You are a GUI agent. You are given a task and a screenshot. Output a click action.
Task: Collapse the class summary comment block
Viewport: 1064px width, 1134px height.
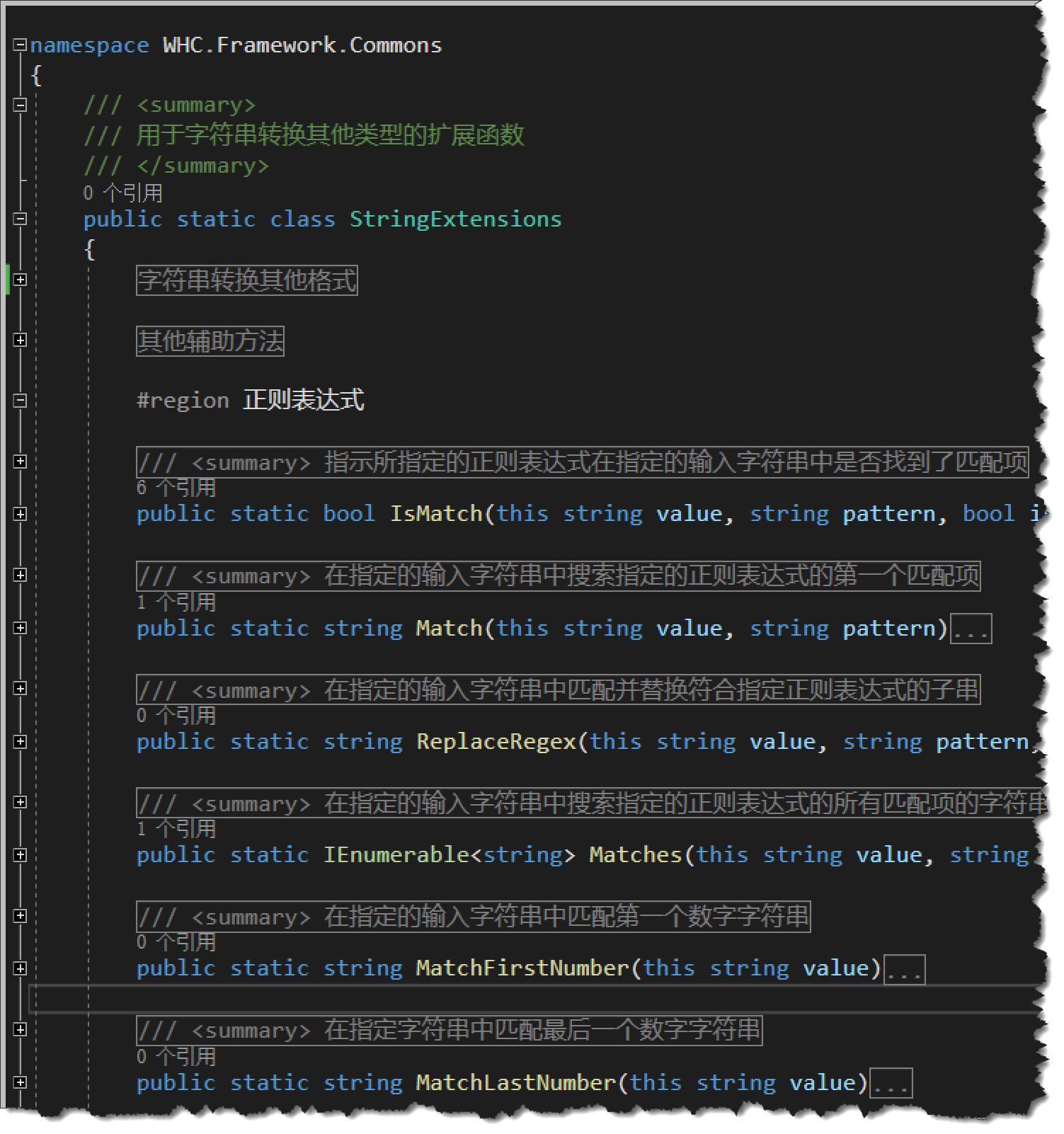tap(21, 105)
